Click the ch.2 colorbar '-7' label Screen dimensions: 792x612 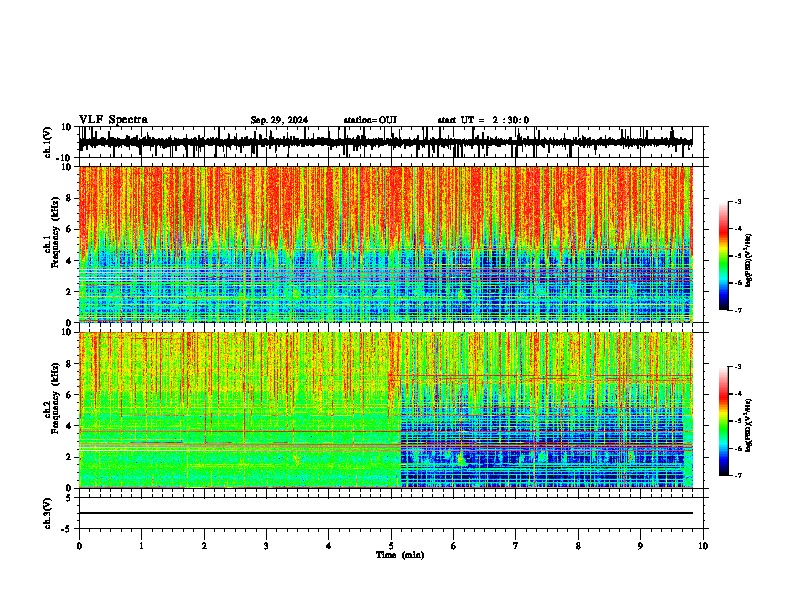[x=737, y=475]
